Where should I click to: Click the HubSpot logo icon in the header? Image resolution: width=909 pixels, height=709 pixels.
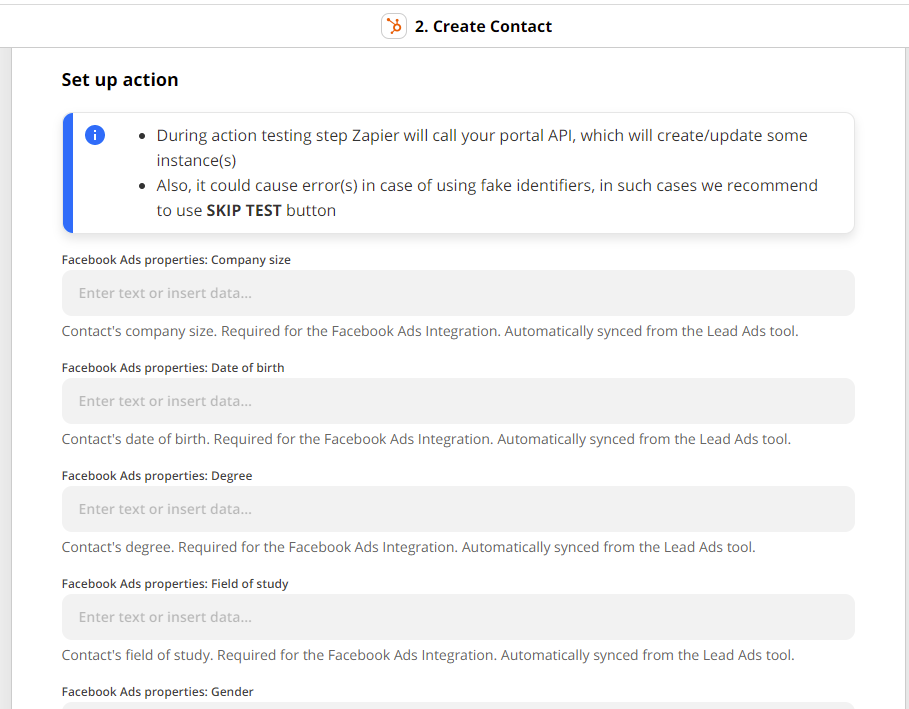click(393, 26)
